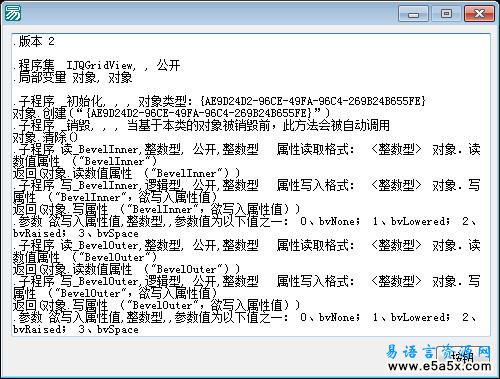Click the "对象.清除()" line
Viewport: 500px width, 379px height.
(x=45, y=137)
